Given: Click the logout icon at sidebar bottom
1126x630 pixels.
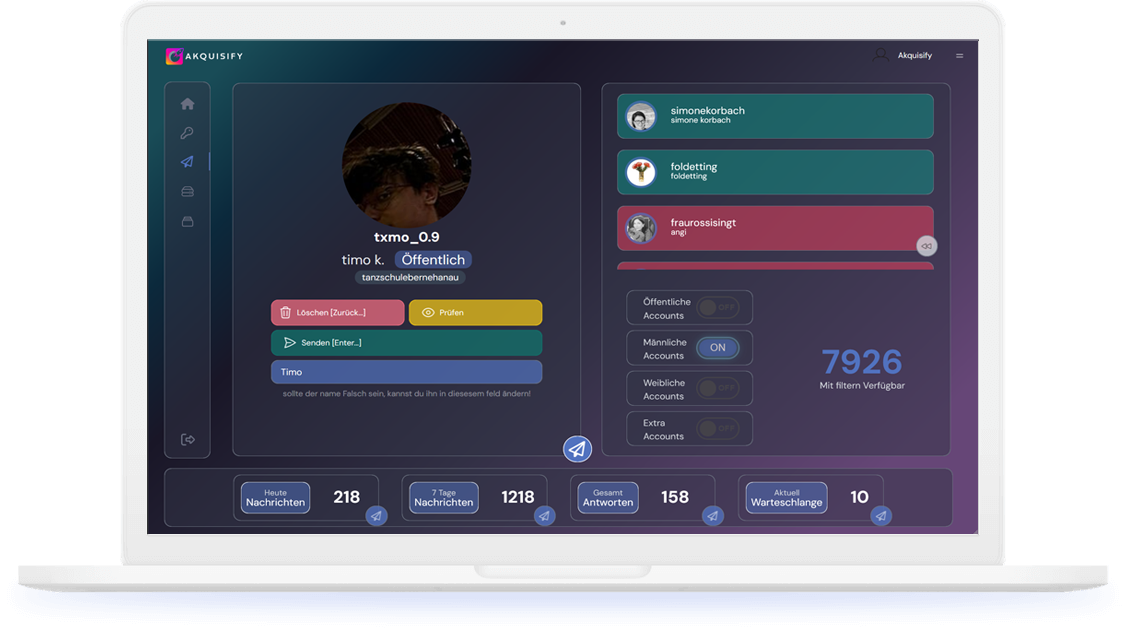Looking at the screenshot, I should (187, 438).
